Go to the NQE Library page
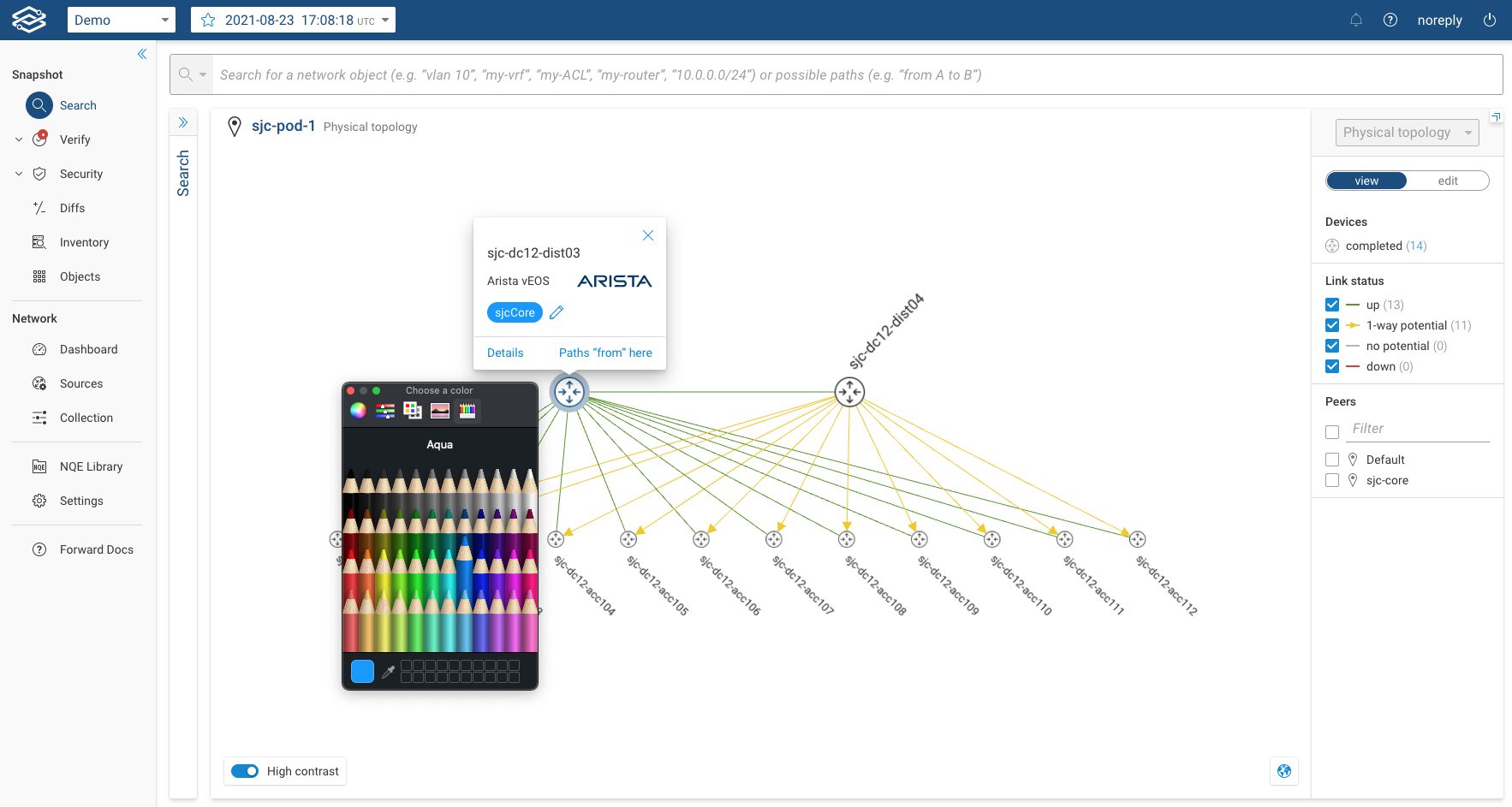 [x=91, y=466]
